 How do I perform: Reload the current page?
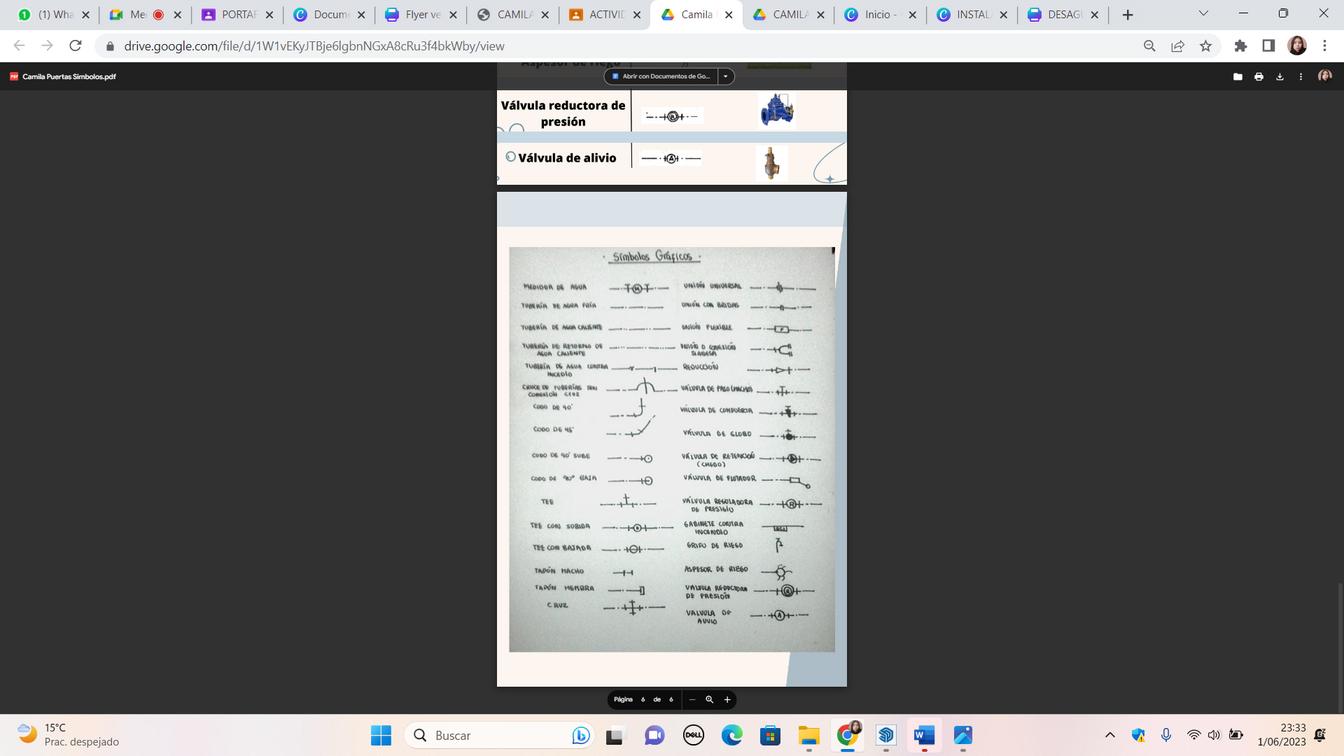click(75, 46)
